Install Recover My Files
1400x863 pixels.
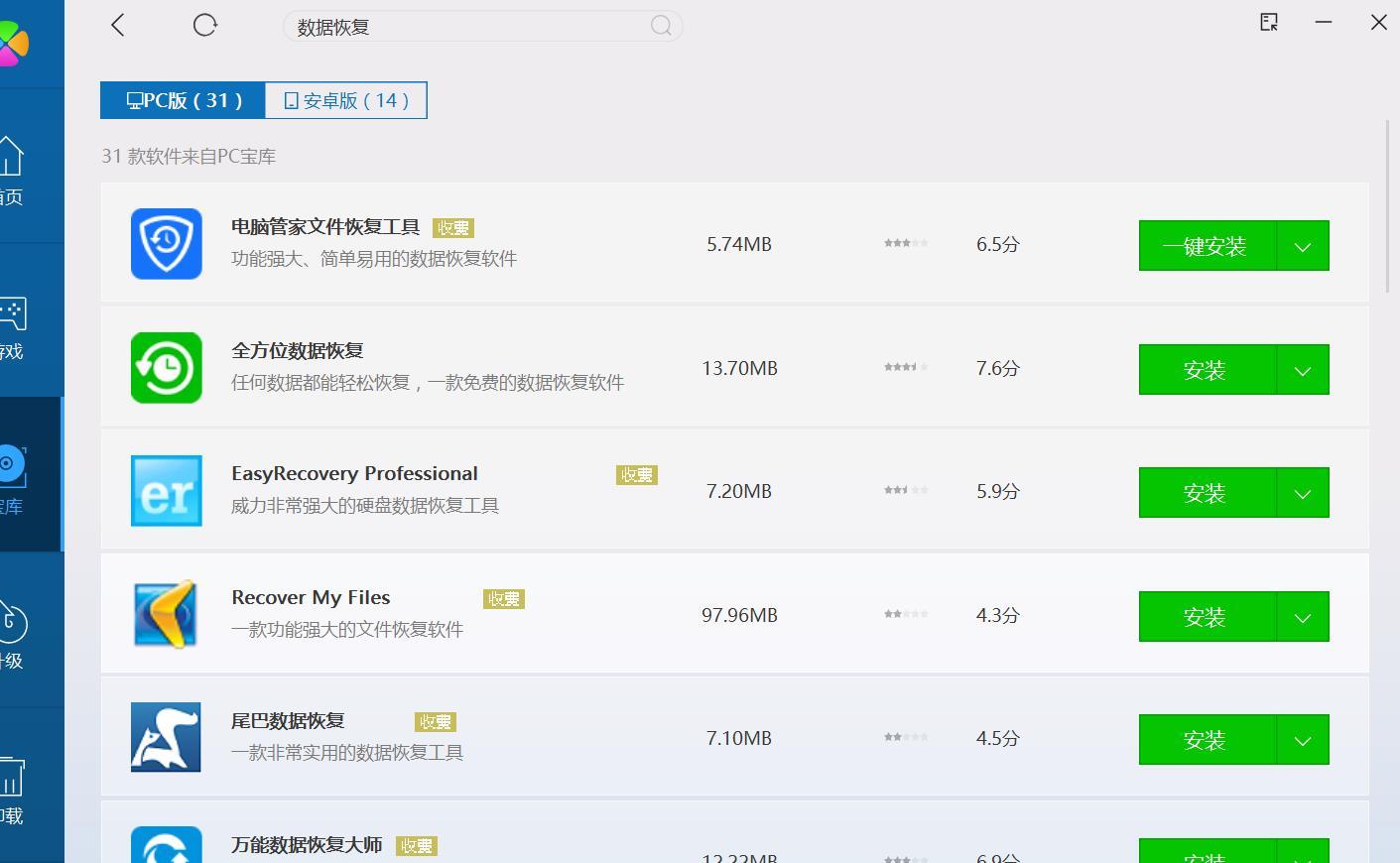(x=1207, y=617)
